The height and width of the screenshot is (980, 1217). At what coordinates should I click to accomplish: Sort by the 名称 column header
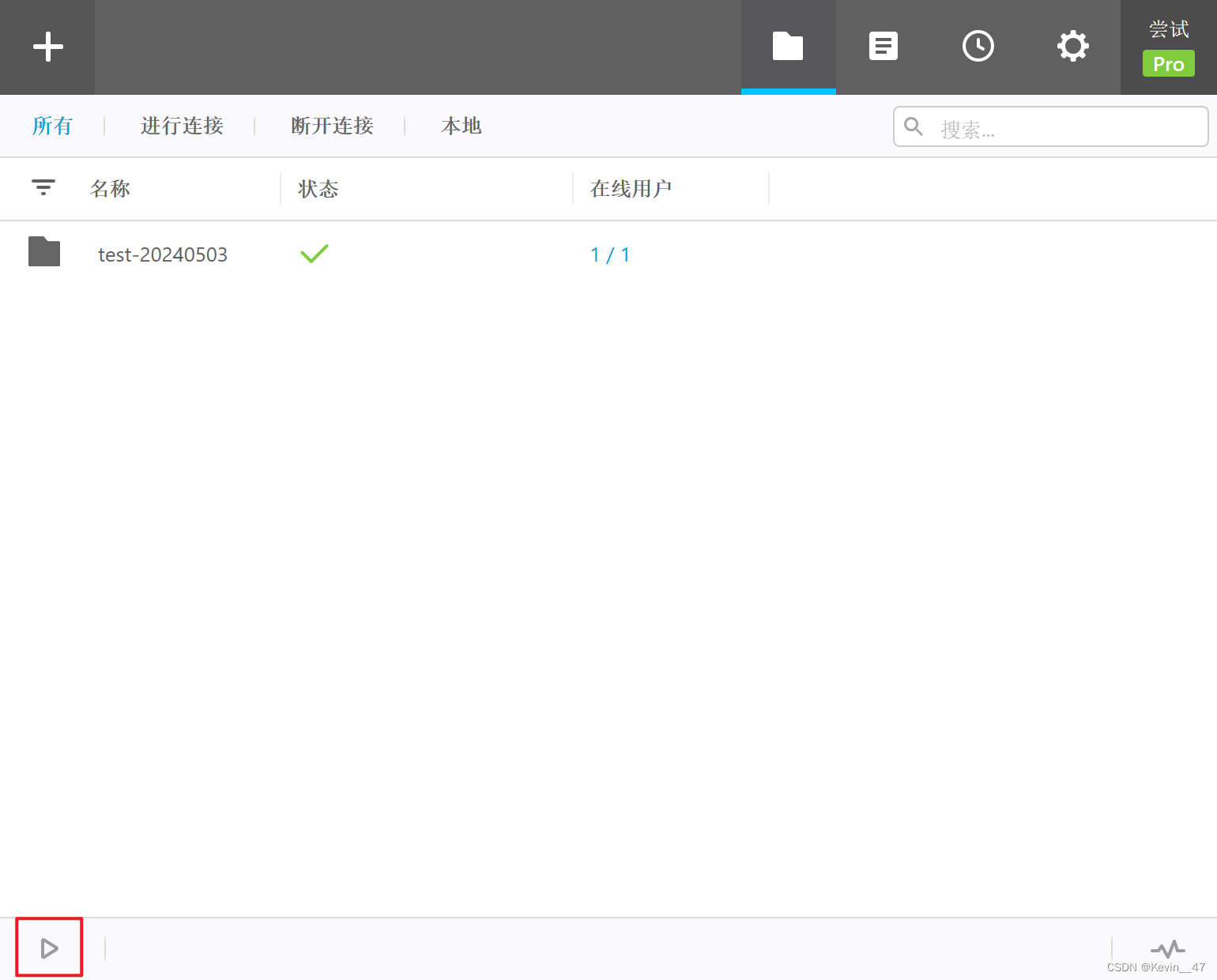(x=111, y=189)
